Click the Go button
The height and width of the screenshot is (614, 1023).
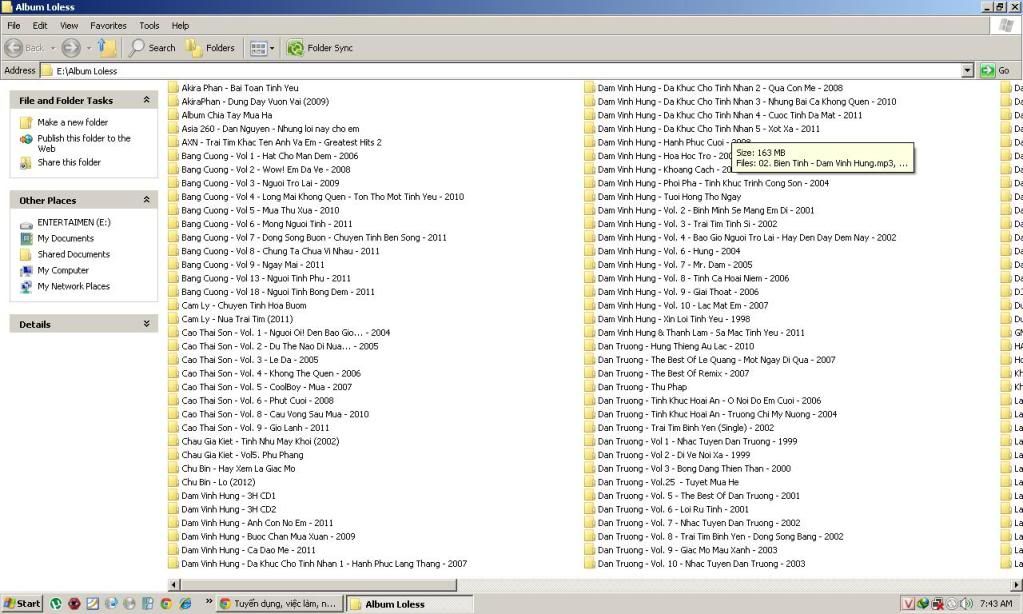point(995,71)
